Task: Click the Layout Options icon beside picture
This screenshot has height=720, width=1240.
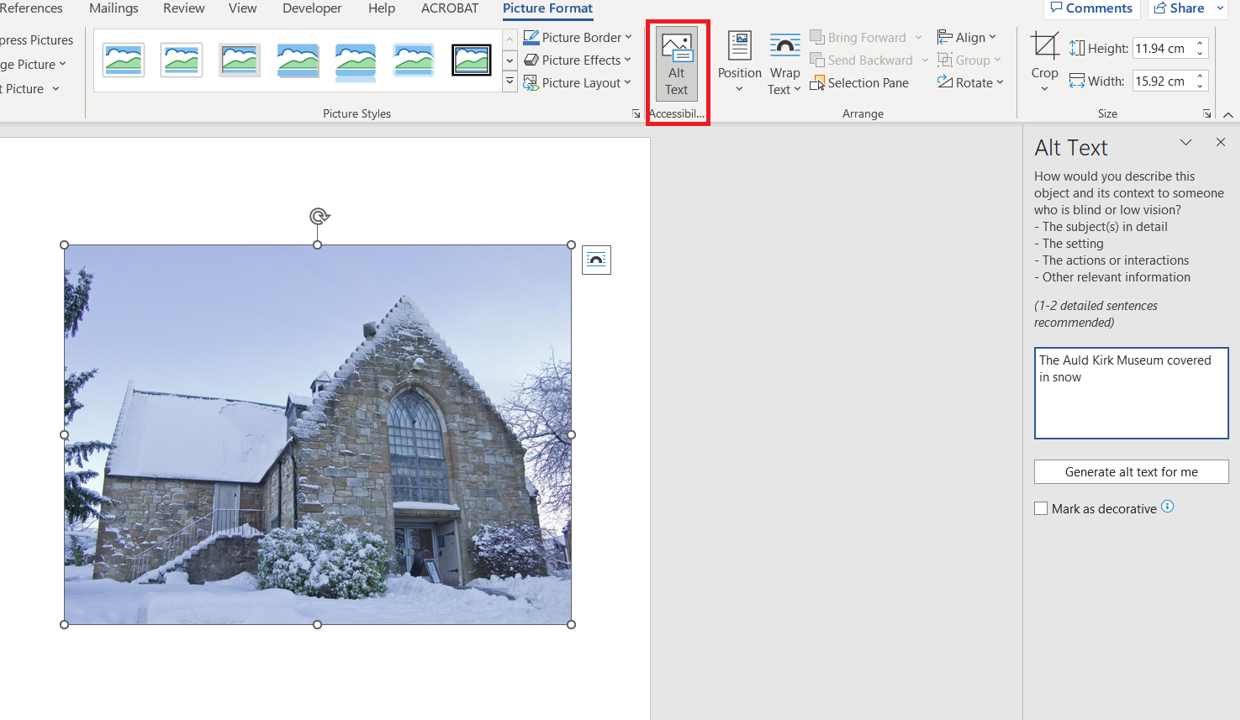Action: [596, 260]
